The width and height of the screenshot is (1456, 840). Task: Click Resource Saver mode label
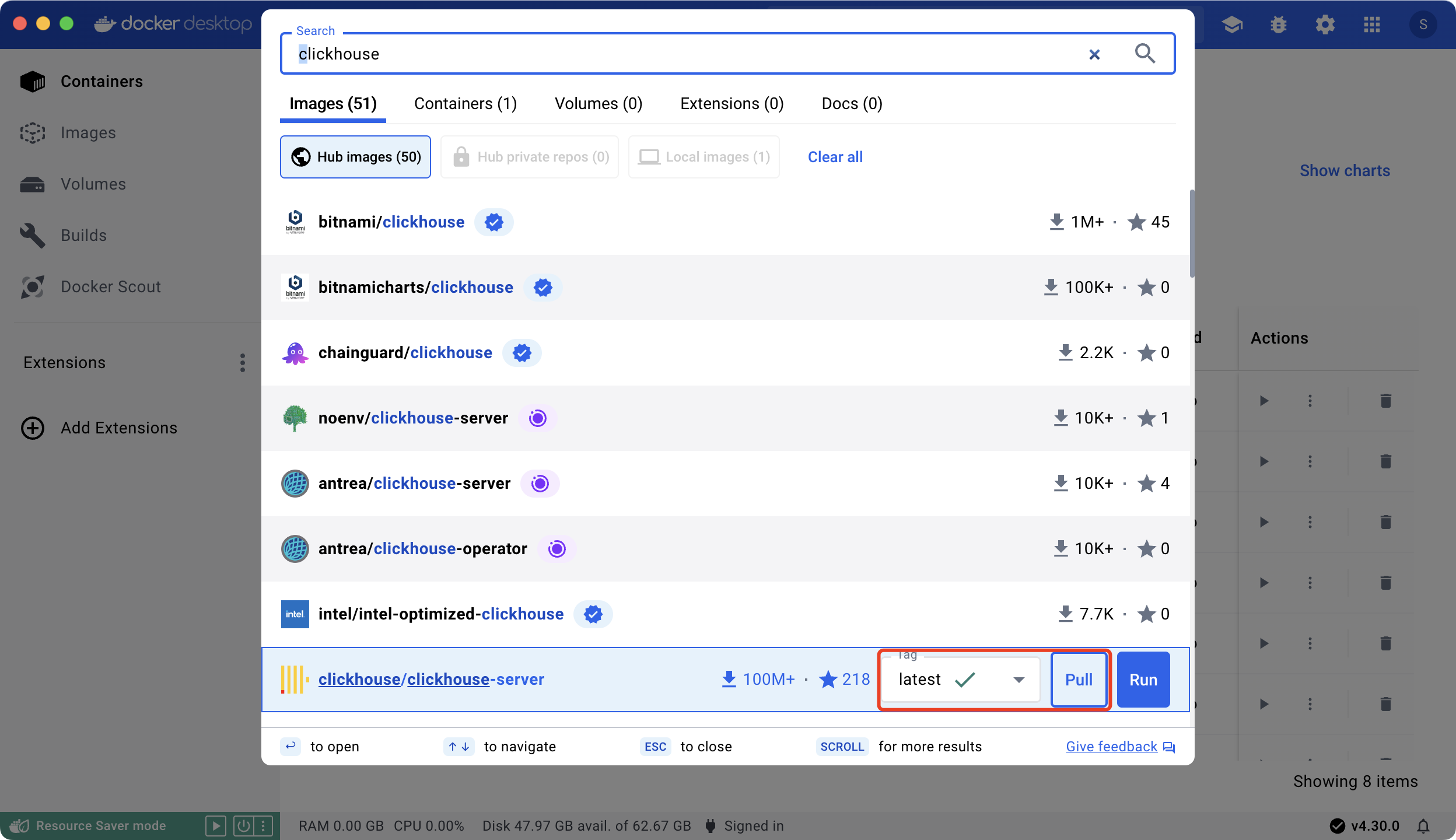[x=101, y=826]
